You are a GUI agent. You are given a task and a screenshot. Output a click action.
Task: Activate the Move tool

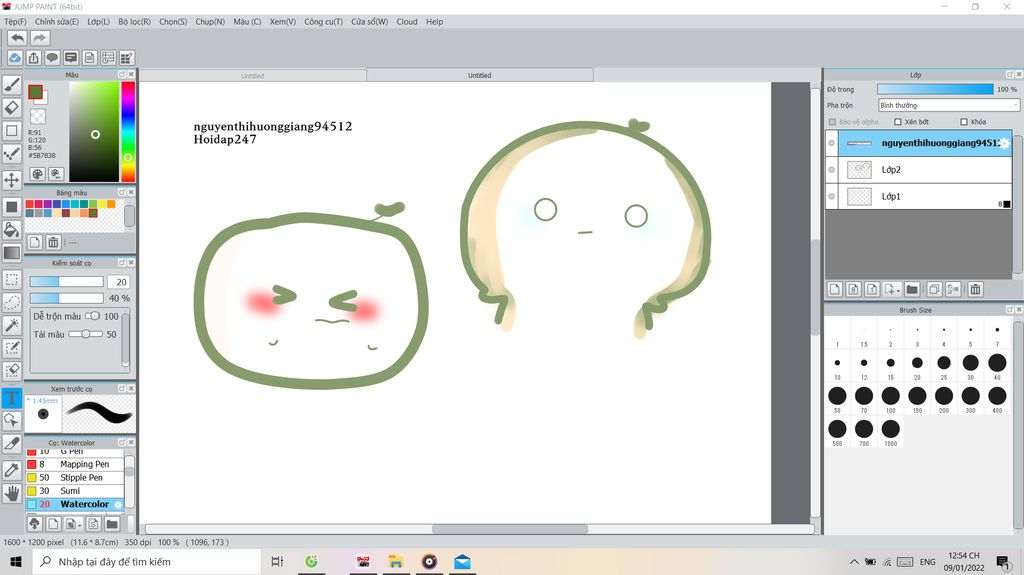coord(12,180)
